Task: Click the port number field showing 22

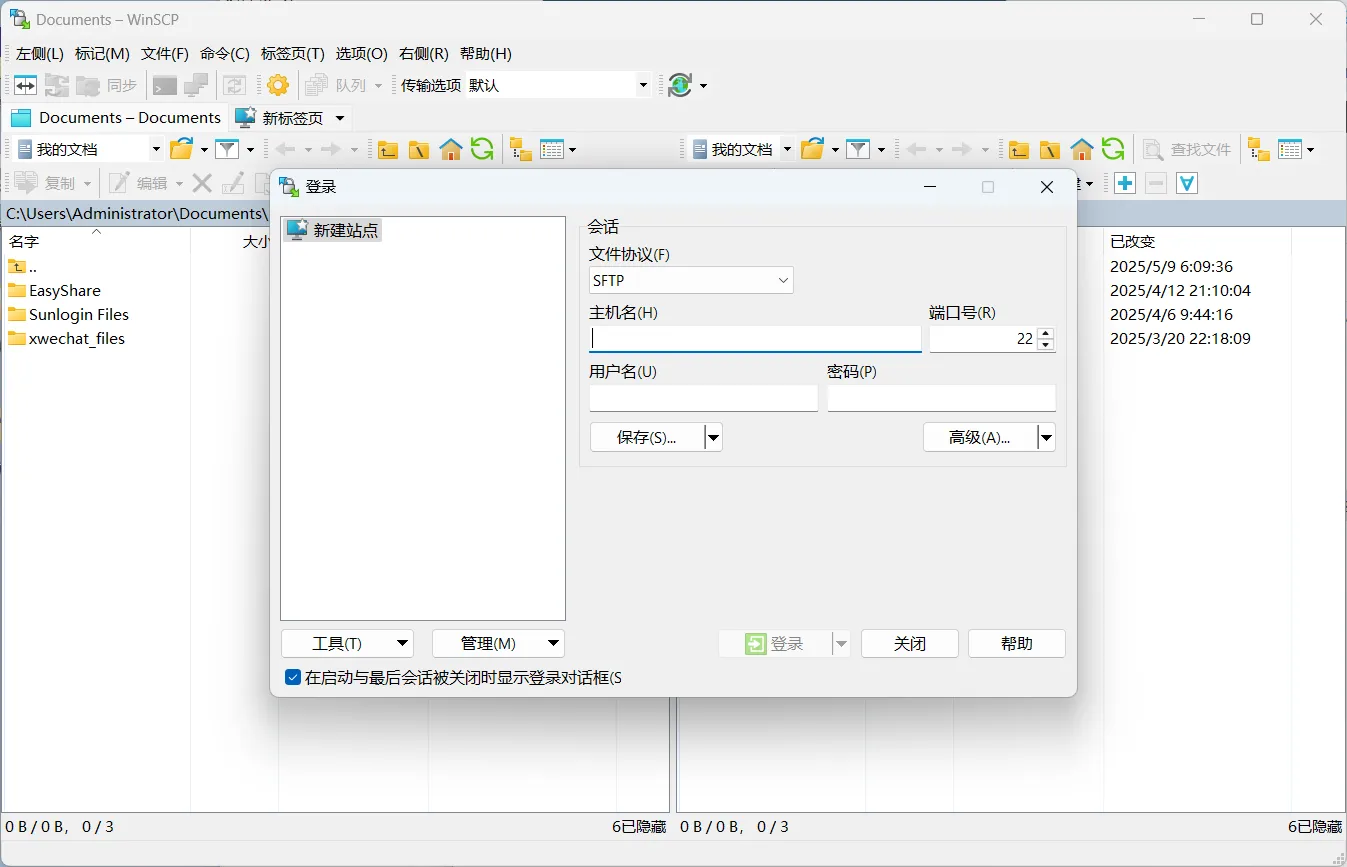Action: pos(983,339)
